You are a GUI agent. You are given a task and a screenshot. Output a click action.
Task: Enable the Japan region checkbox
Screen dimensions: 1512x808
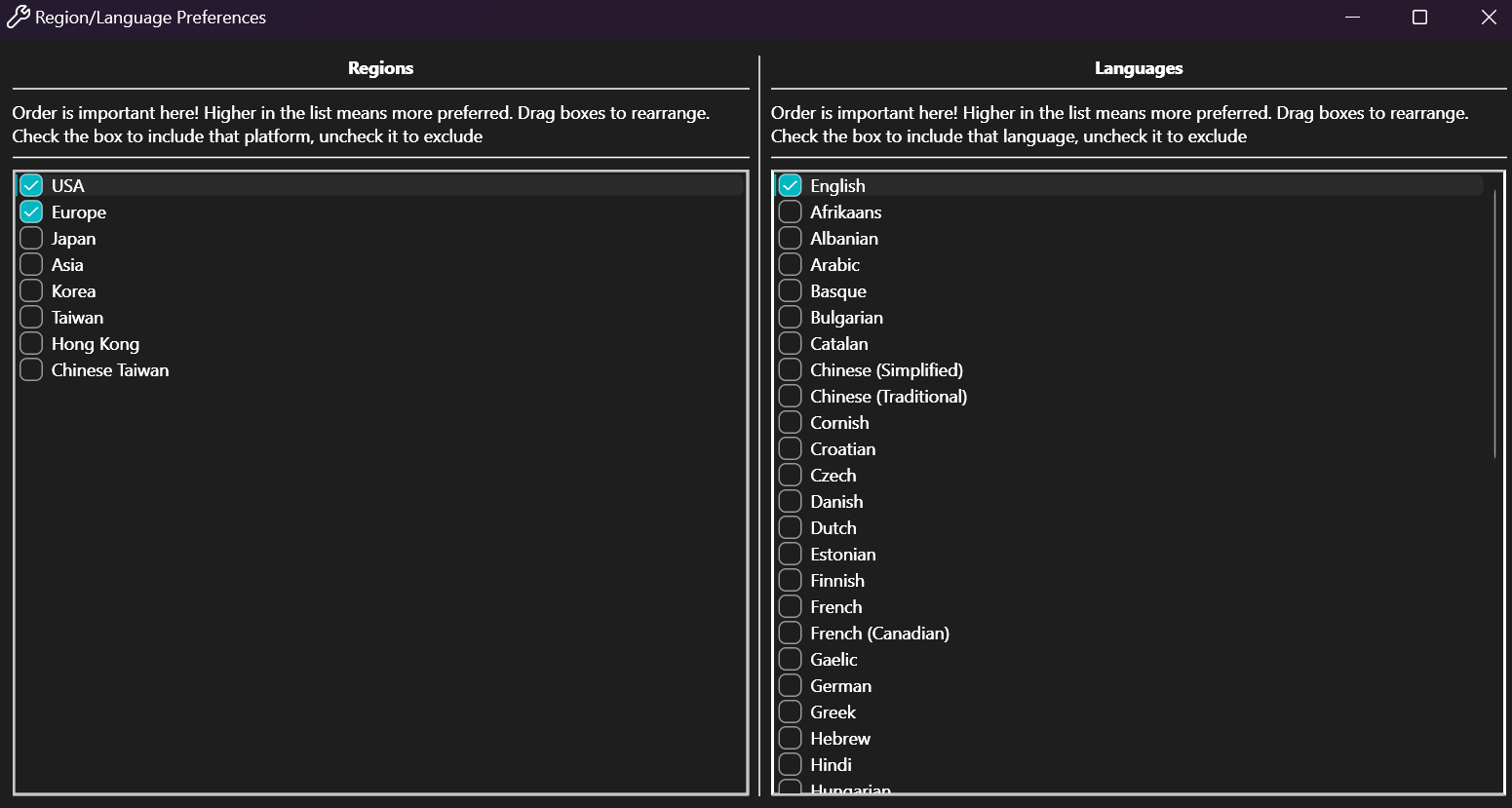click(x=31, y=238)
